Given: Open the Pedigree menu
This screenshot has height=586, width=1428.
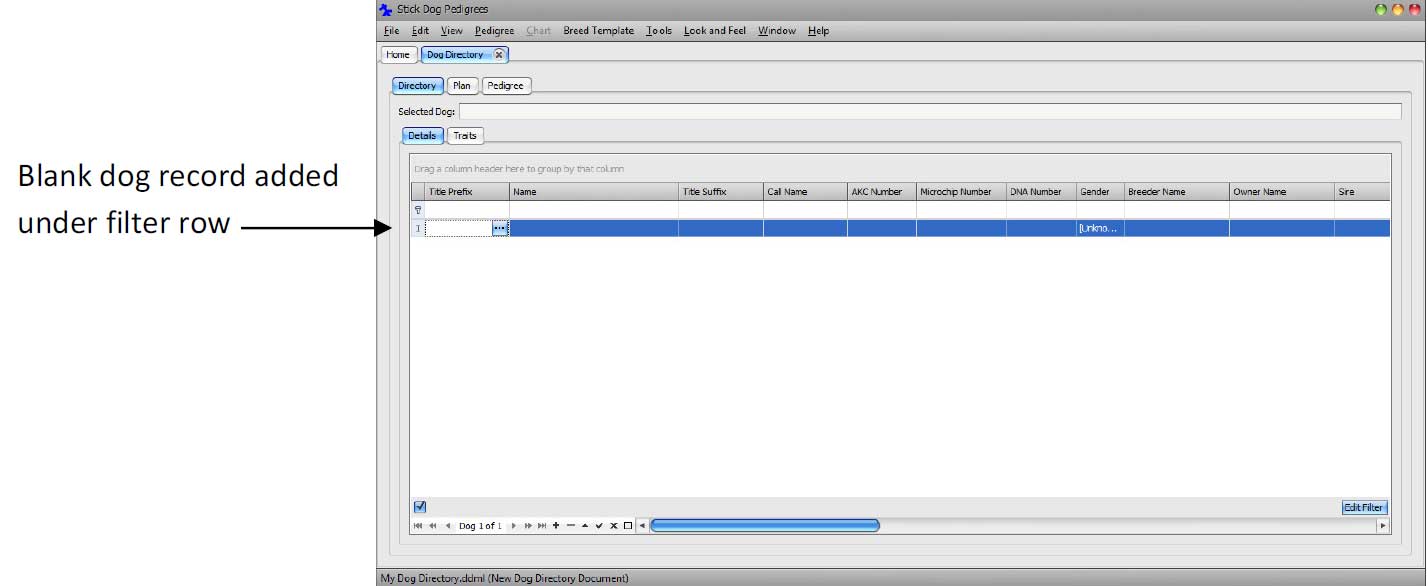Looking at the screenshot, I should [x=494, y=31].
